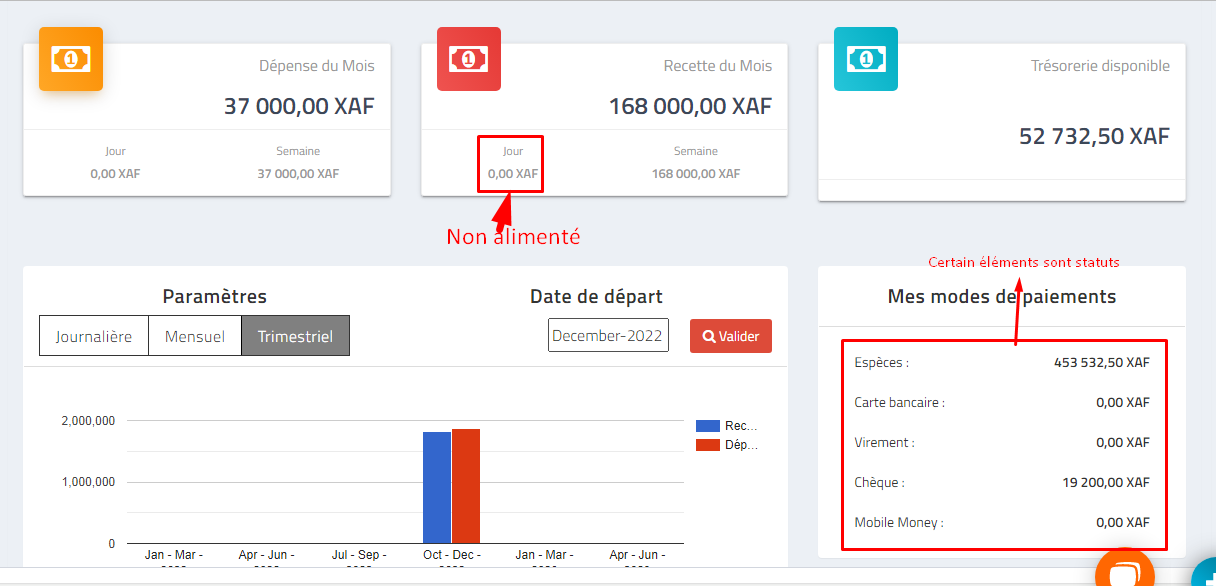Open the Date de départ date picker

pos(608,336)
